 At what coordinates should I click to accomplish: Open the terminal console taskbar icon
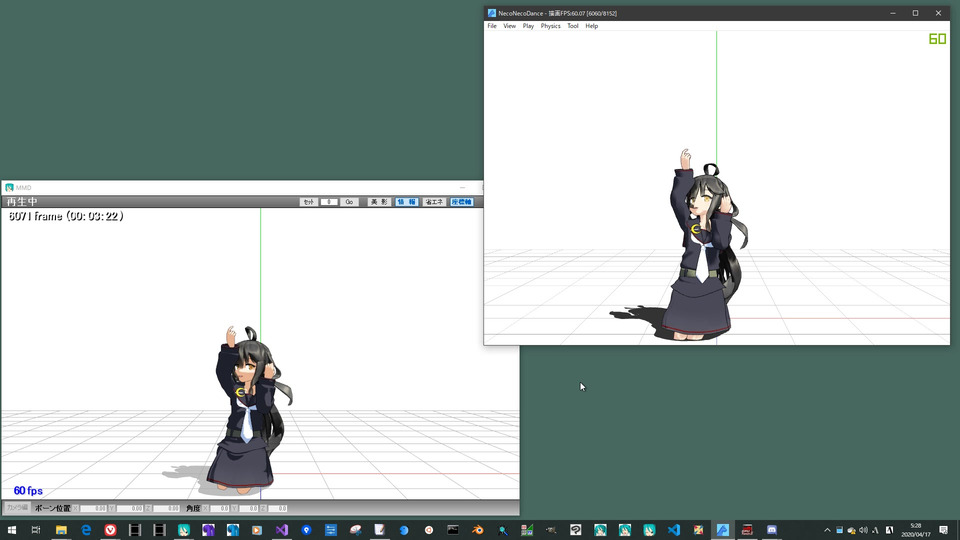pos(453,530)
